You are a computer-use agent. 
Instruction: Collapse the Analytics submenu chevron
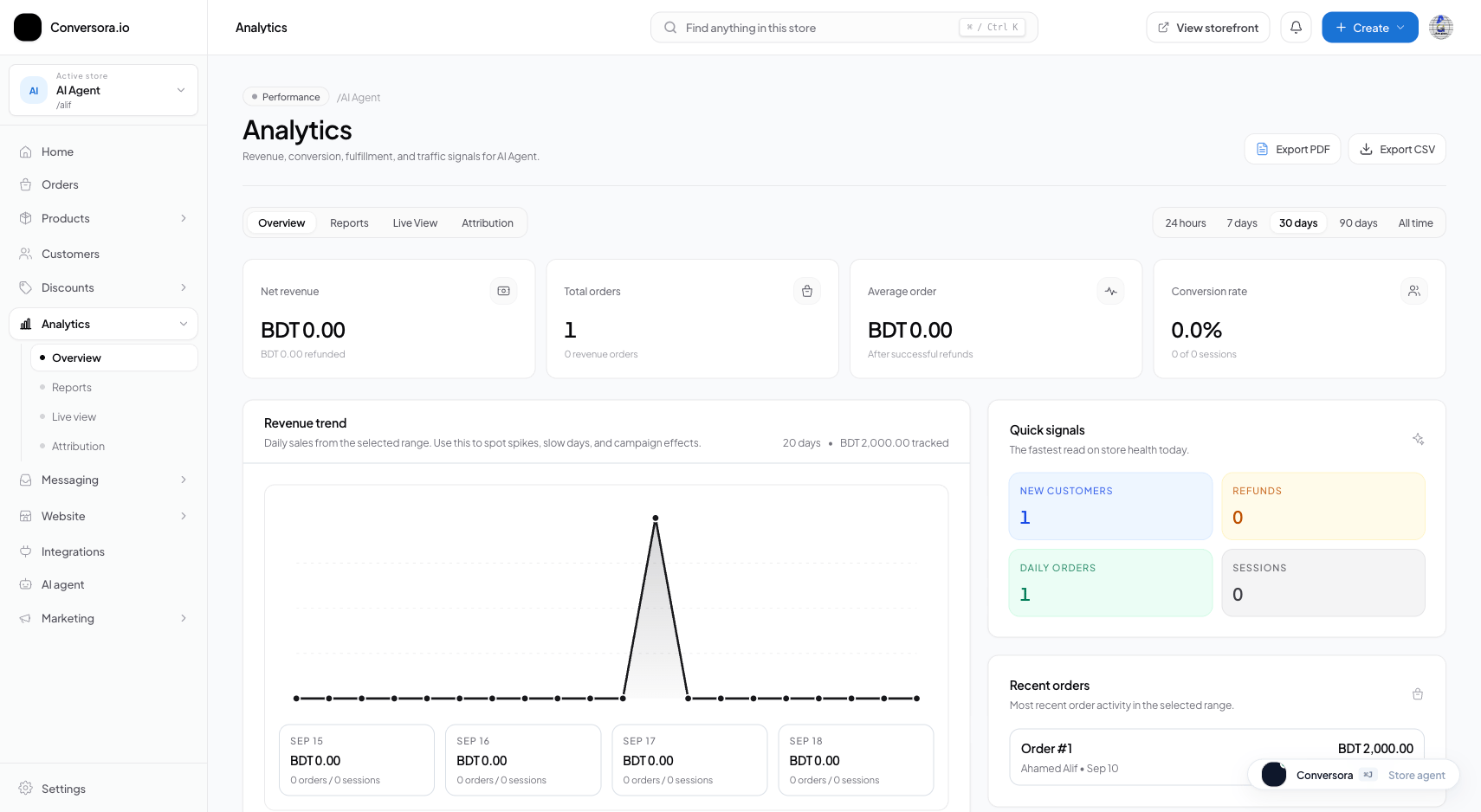[184, 324]
